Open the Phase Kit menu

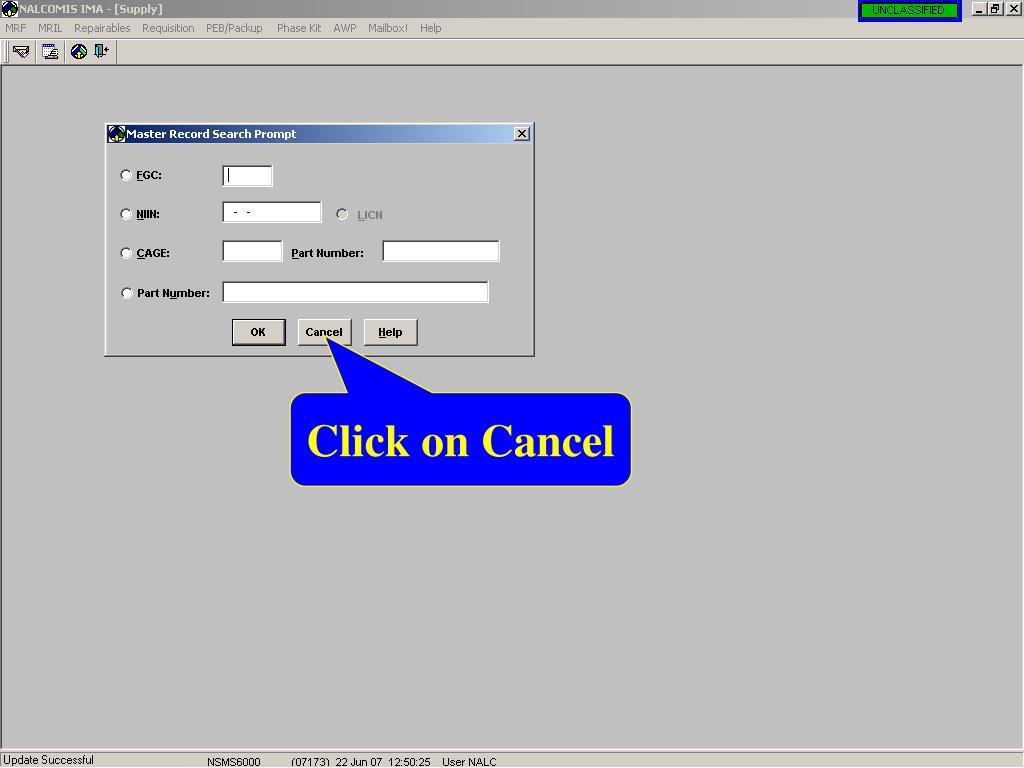(298, 28)
